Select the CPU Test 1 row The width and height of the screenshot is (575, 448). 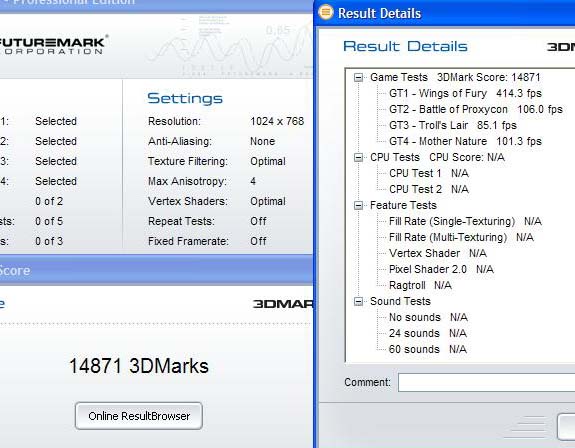point(429,173)
